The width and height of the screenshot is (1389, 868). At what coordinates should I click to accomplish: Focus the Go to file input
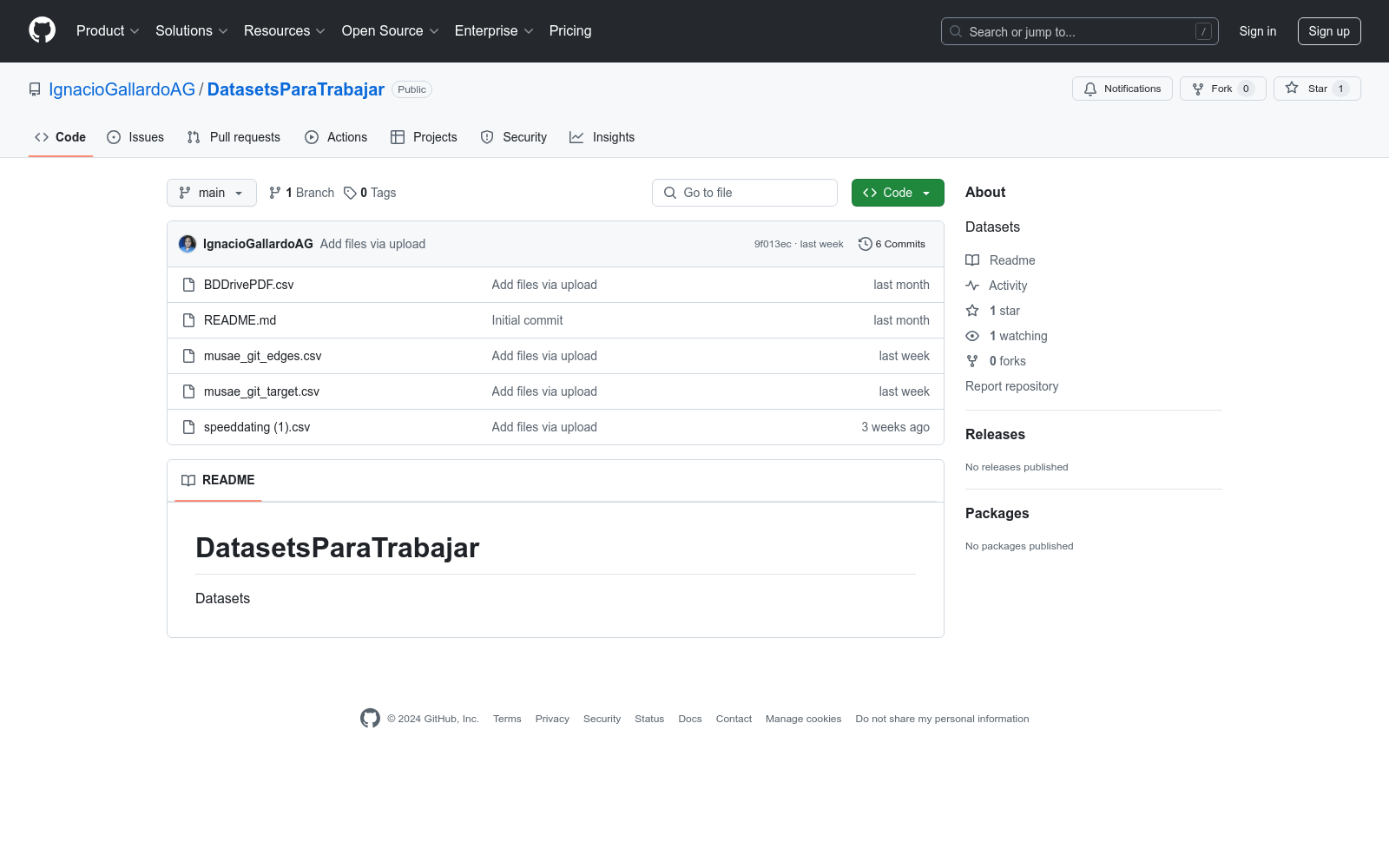745,193
